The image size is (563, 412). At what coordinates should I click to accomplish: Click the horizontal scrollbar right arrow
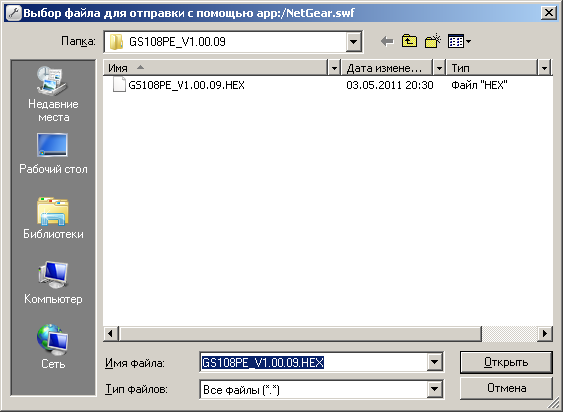coord(545,334)
